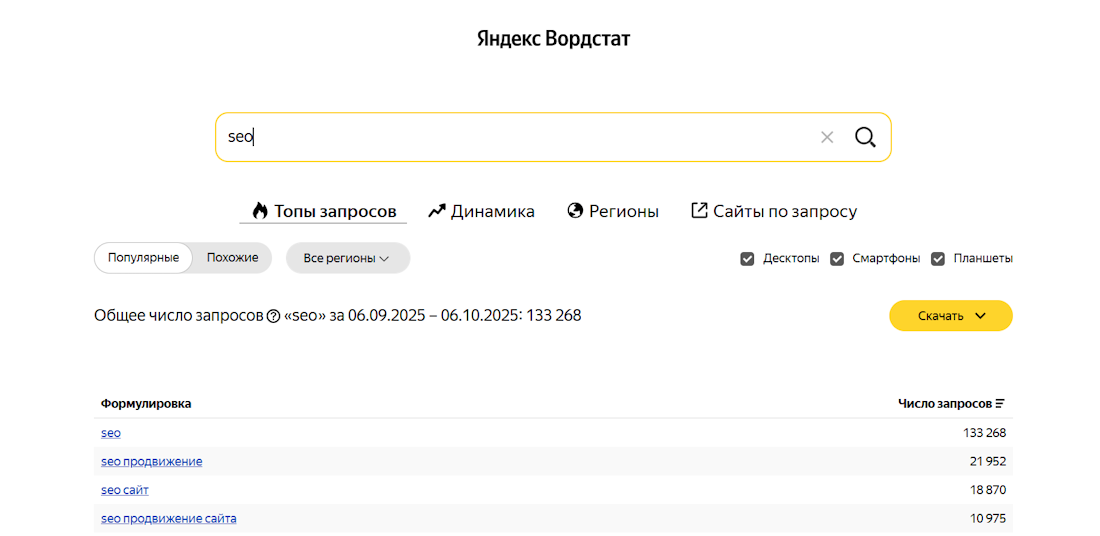The width and height of the screenshot is (1100, 536).
Task: Switch to the Похожие queries toggle
Action: [232, 257]
